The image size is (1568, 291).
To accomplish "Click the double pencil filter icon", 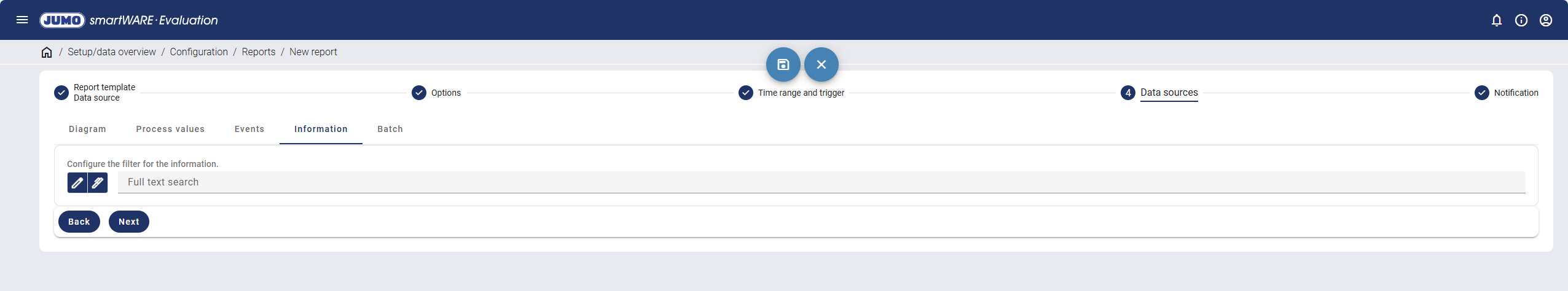I will point(98,183).
